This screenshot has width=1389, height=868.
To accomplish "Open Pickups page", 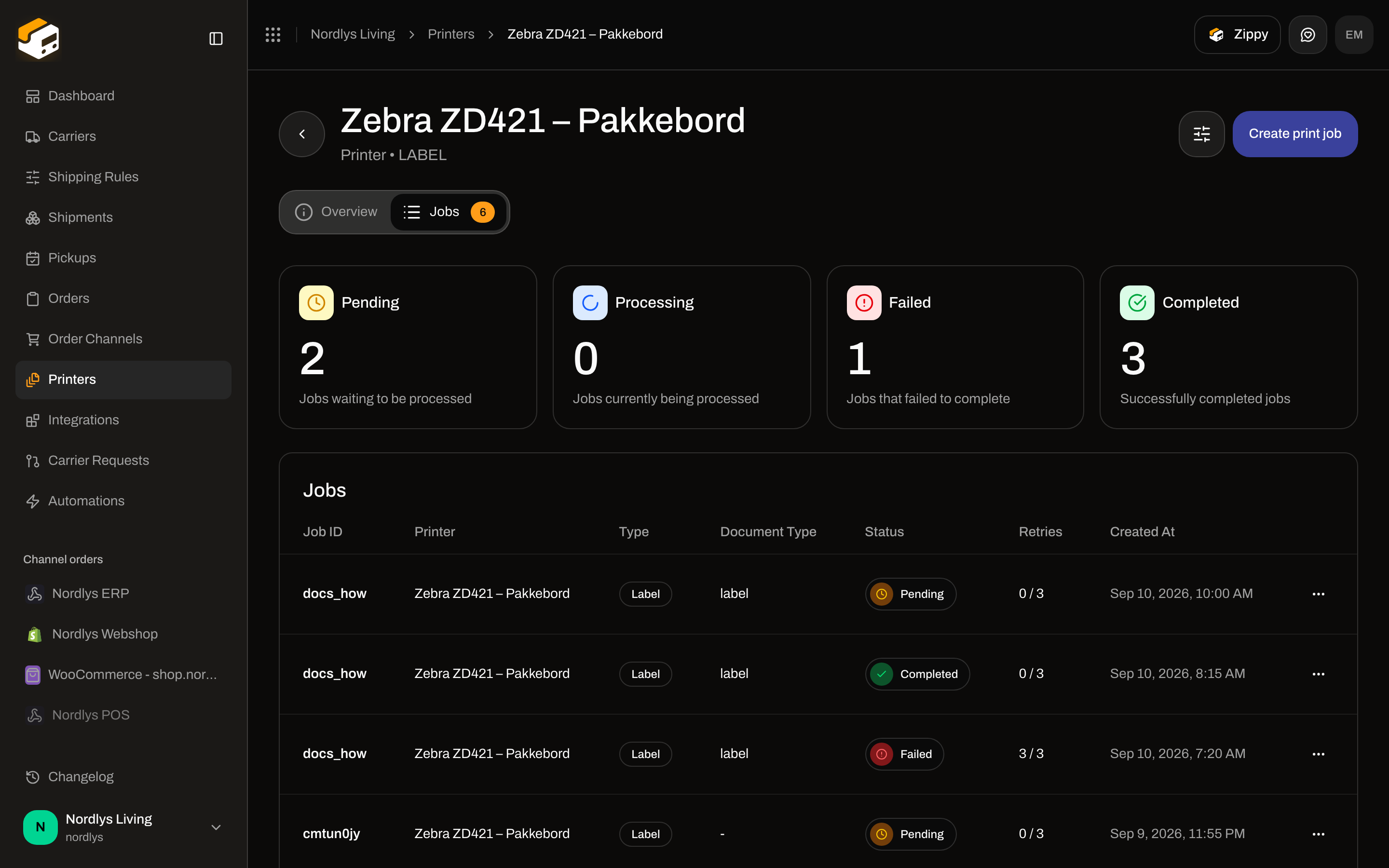I will tap(123, 258).
